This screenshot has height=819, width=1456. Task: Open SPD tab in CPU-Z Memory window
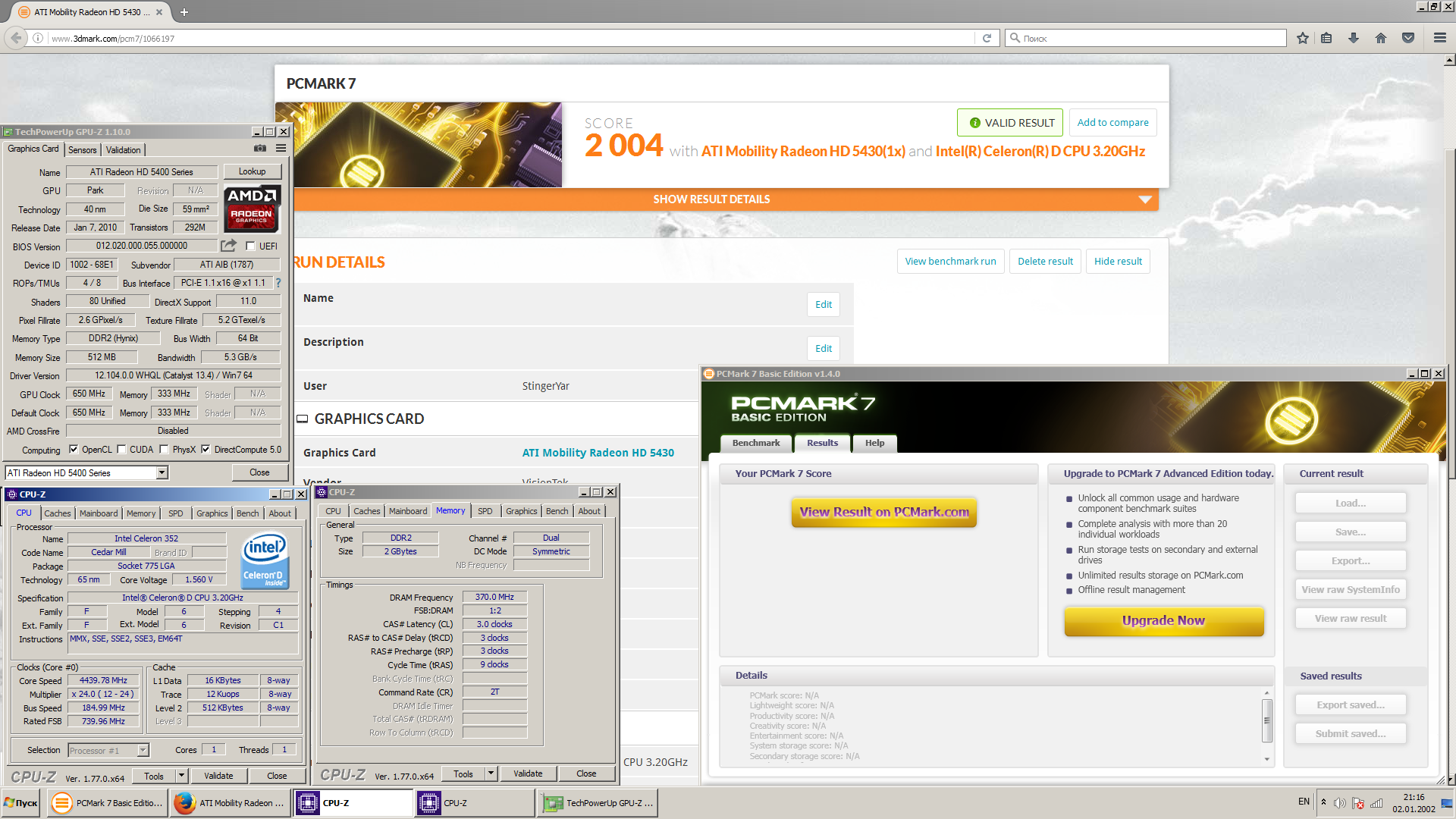tap(485, 511)
